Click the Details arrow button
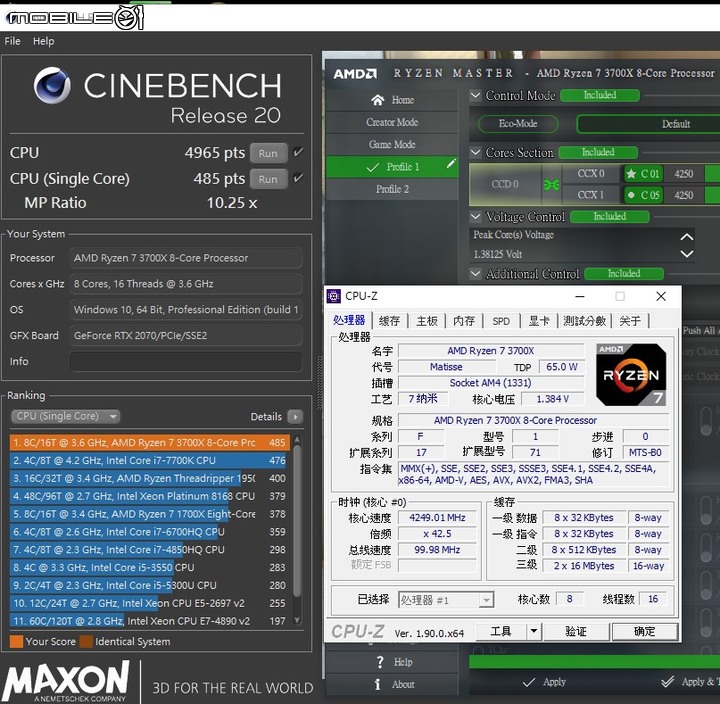Screen dimensions: 720x704 (x=295, y=417)
